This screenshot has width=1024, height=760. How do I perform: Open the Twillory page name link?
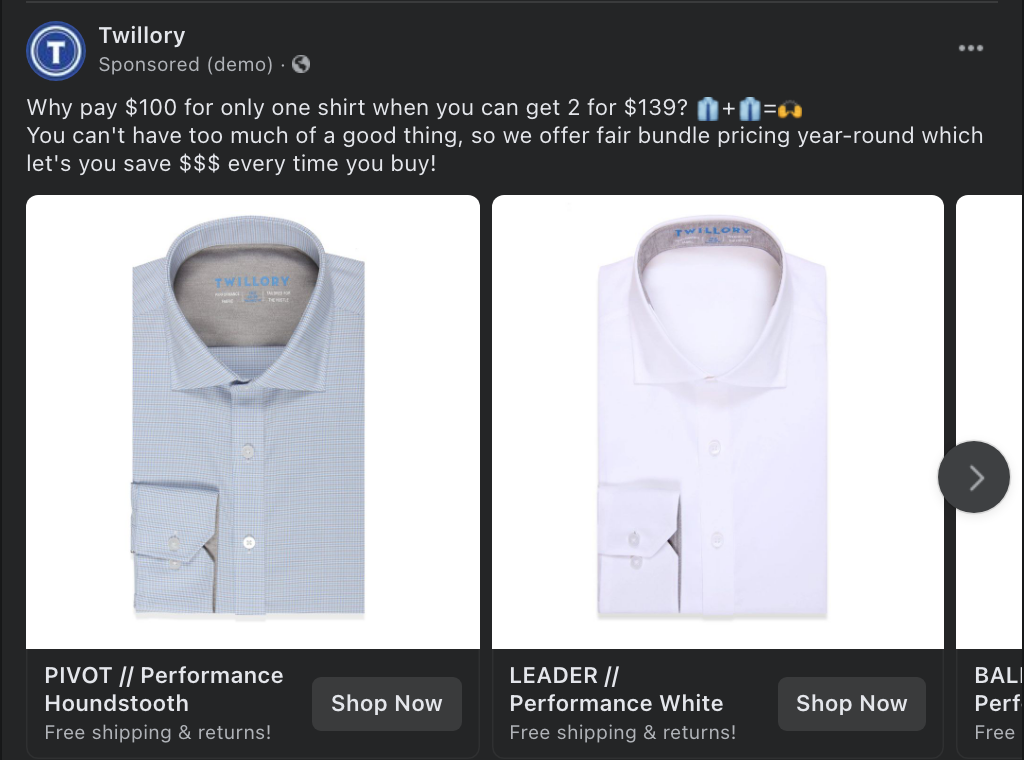tap(141, 35)
